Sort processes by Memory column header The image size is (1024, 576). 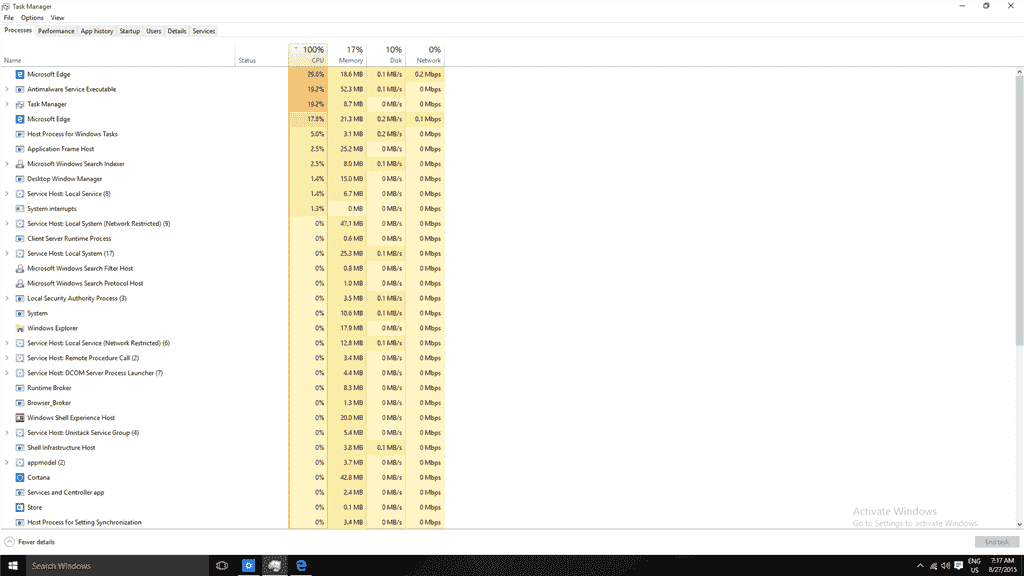(x=347, y=55)
